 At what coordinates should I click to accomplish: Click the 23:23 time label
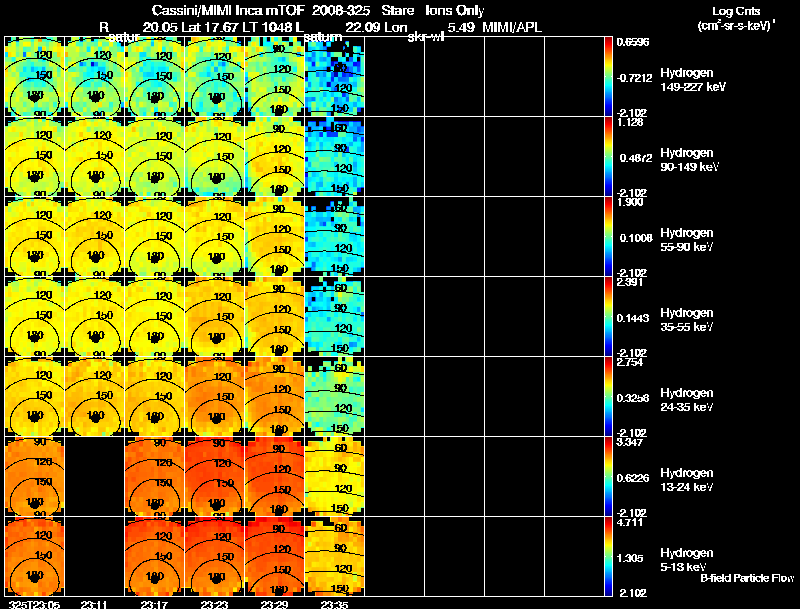coord(214,605)
